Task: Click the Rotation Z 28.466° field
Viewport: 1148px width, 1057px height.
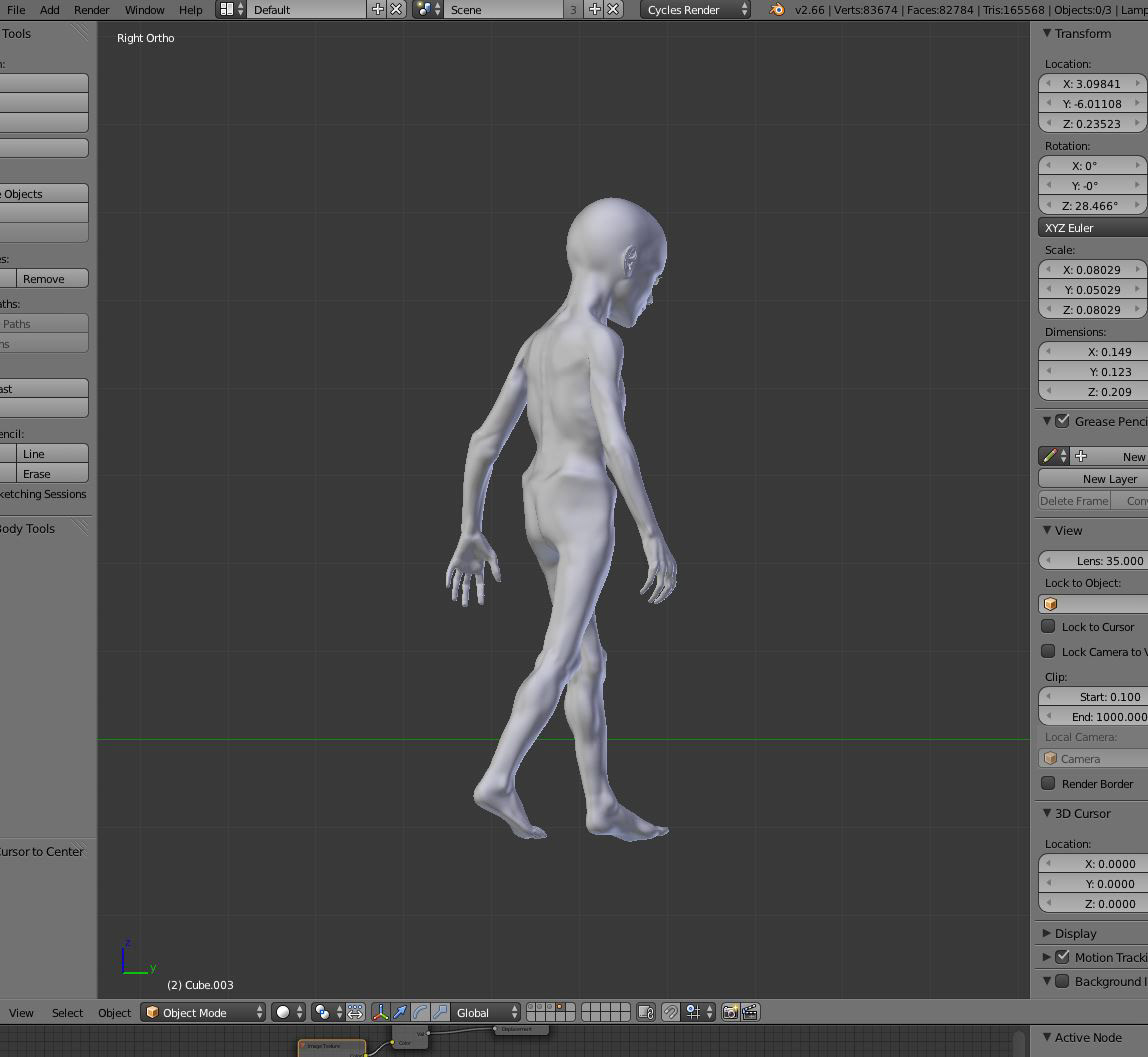Action: pyautogui.click(x=1093, y=206)
